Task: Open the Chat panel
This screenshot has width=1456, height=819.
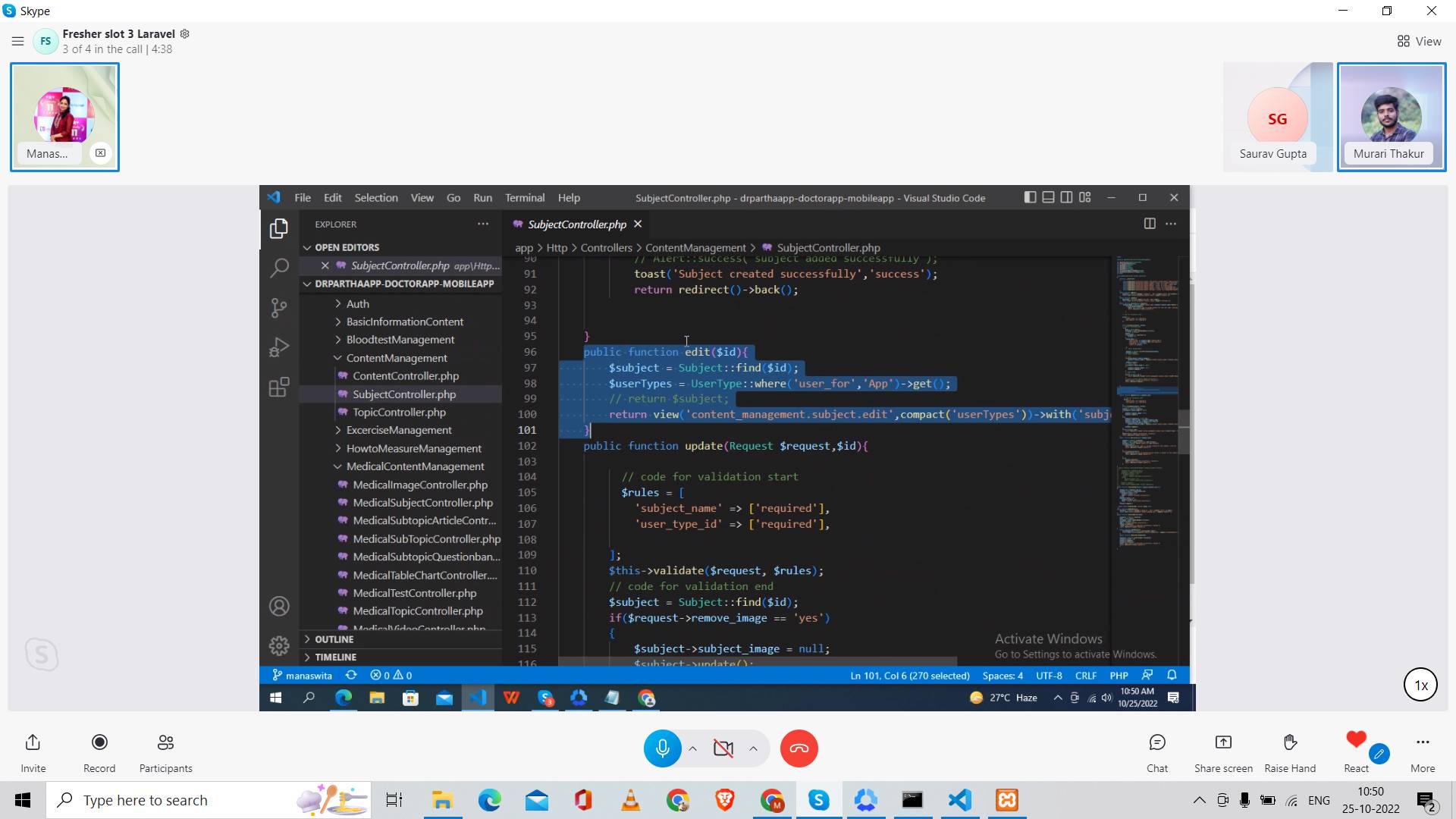Action: [x=1157, y=752]
